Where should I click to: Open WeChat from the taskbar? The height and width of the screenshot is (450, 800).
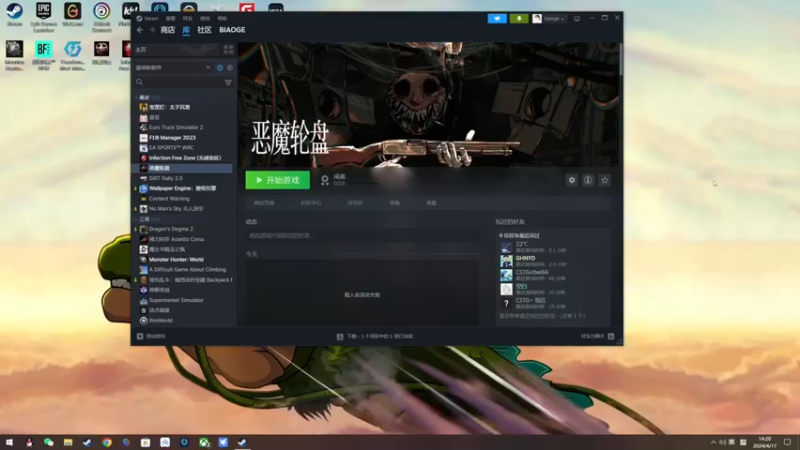pyautogui.click(x=48, y=442)
